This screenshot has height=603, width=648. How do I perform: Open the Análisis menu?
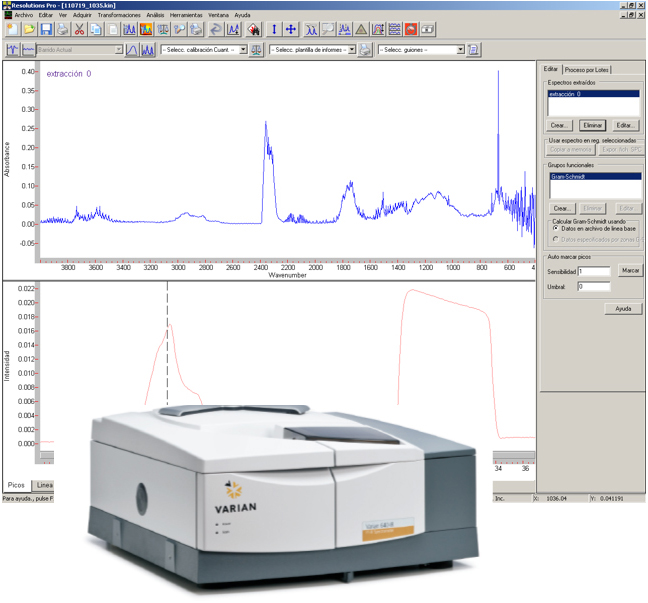(x=155, y=15)
